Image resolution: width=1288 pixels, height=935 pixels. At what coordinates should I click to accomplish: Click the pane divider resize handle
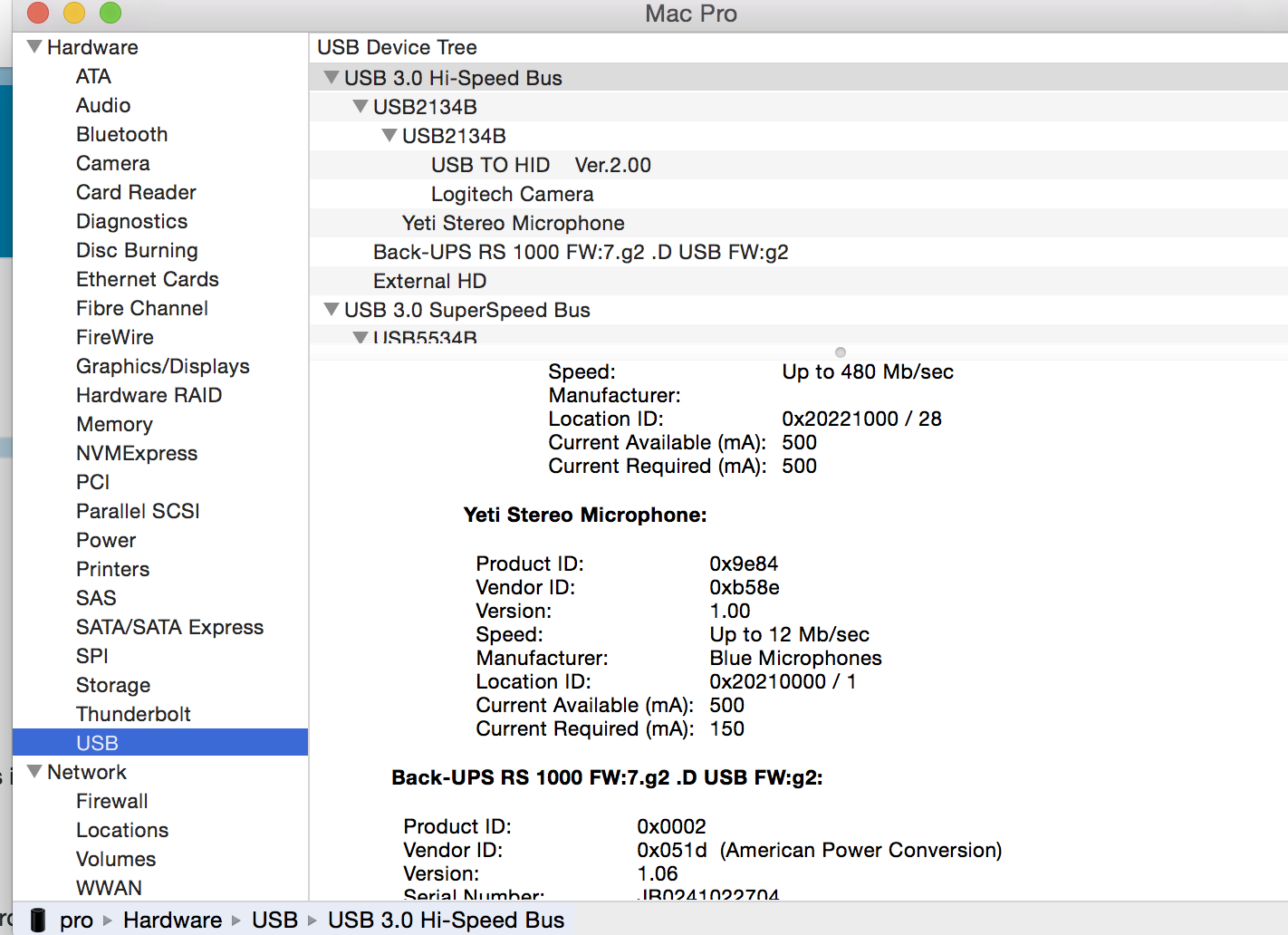coord(841,352)
